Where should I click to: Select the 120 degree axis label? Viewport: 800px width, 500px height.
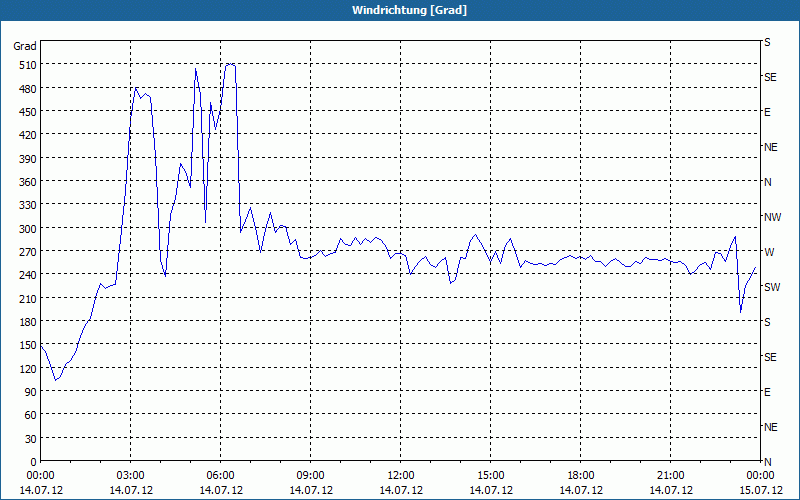(x=28, y=368)
